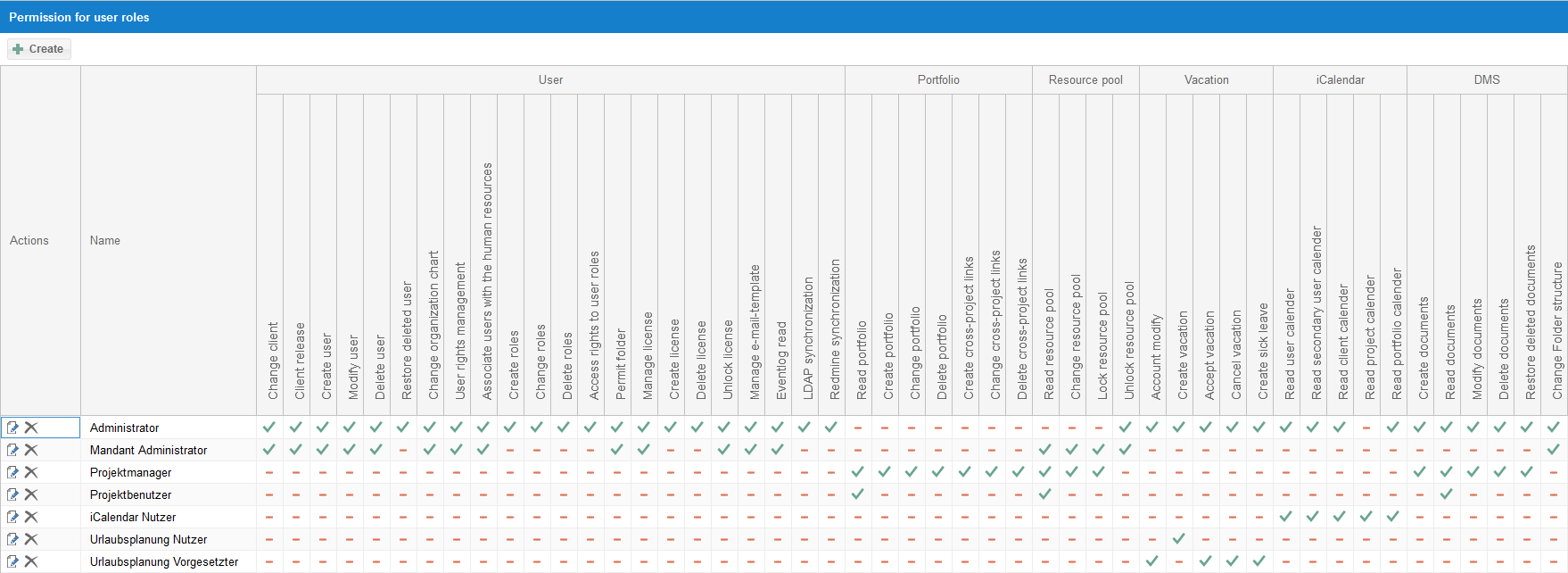Select the Urlaubsplanung Nutzer row name

[x=149, y=540]
